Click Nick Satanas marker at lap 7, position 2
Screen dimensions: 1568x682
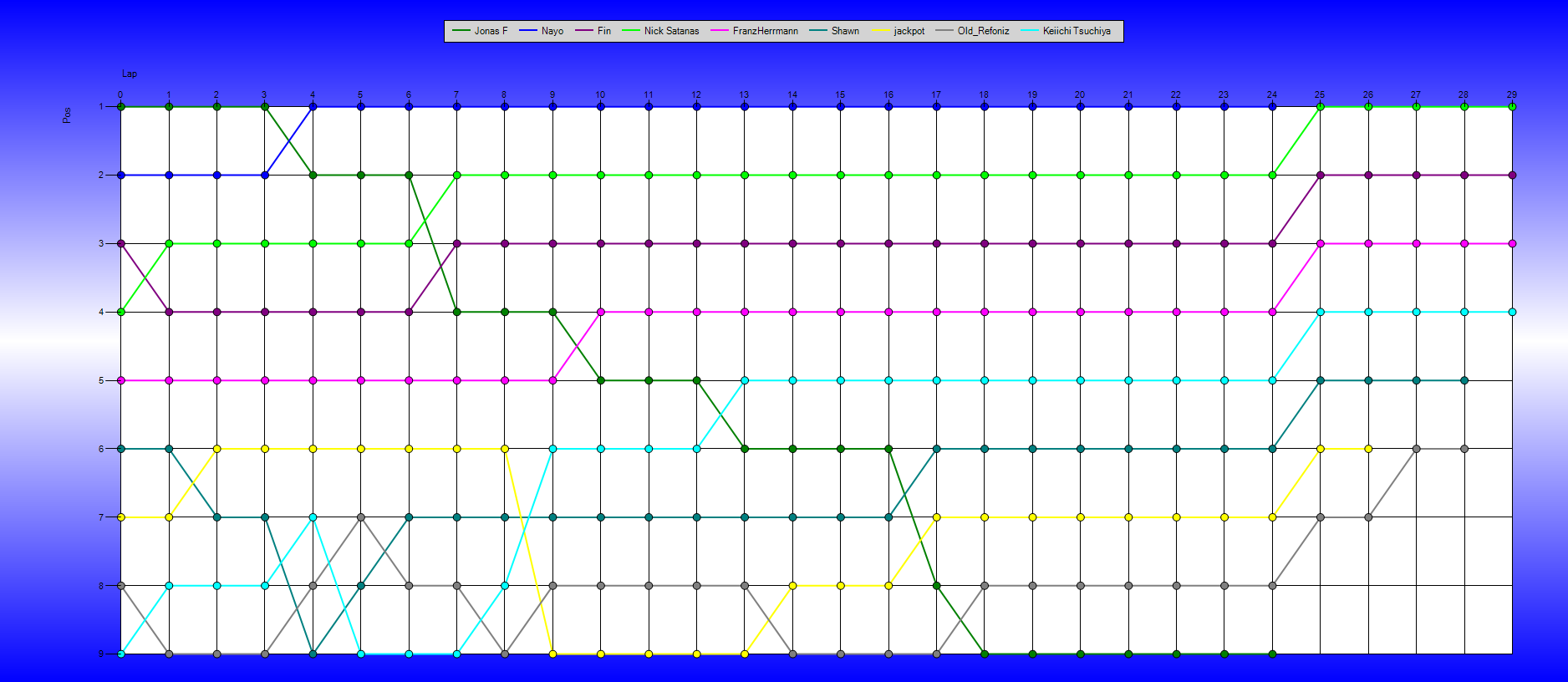click(x=456, y=176)
